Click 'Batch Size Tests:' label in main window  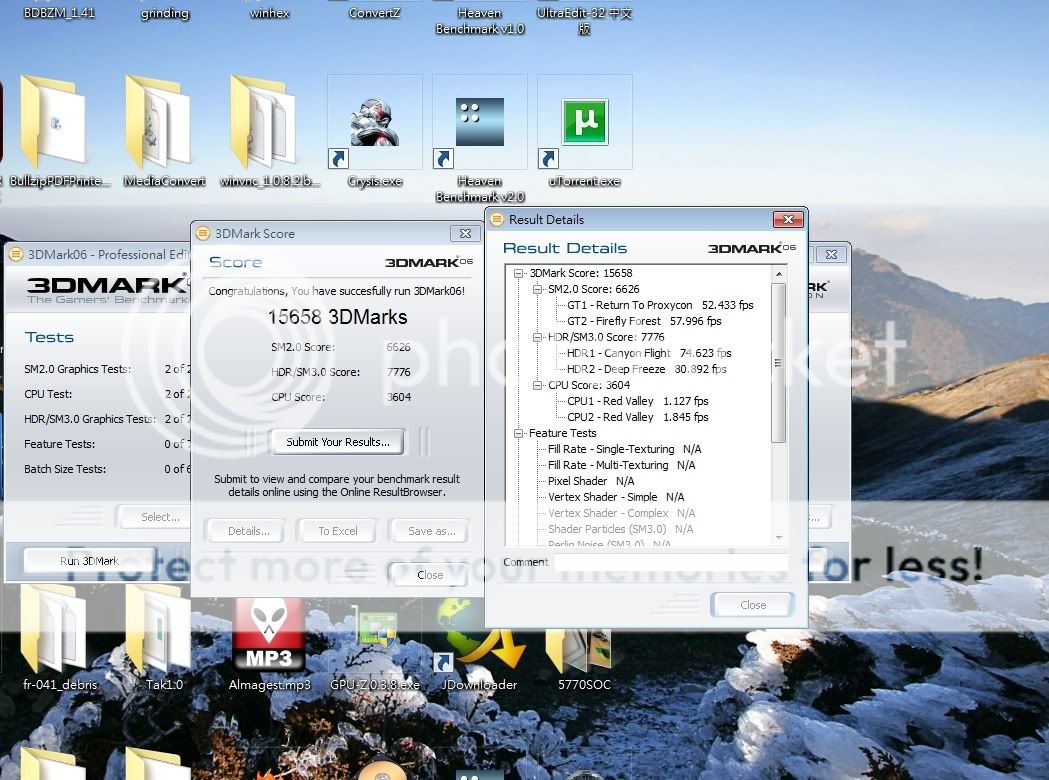tap(65, 469)
